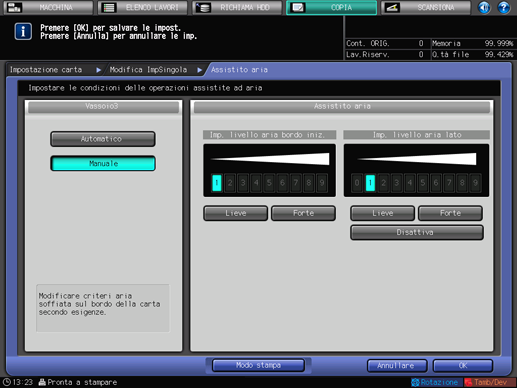Open the RICHIAMA HDD tab
This screenshot has height=388, width=517.
pyautogui.click(x=237, y=7)
